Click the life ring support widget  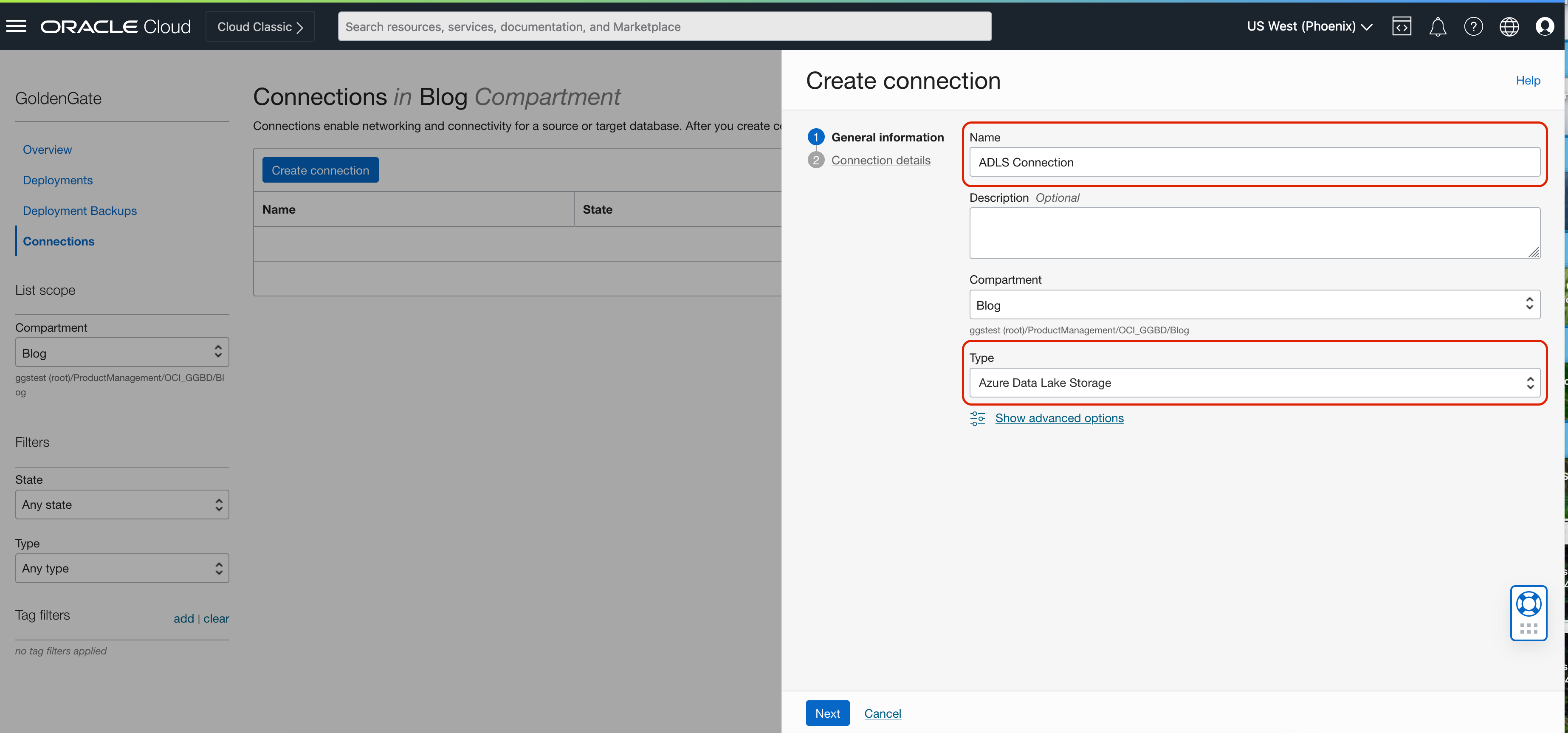pos(1529,605)
